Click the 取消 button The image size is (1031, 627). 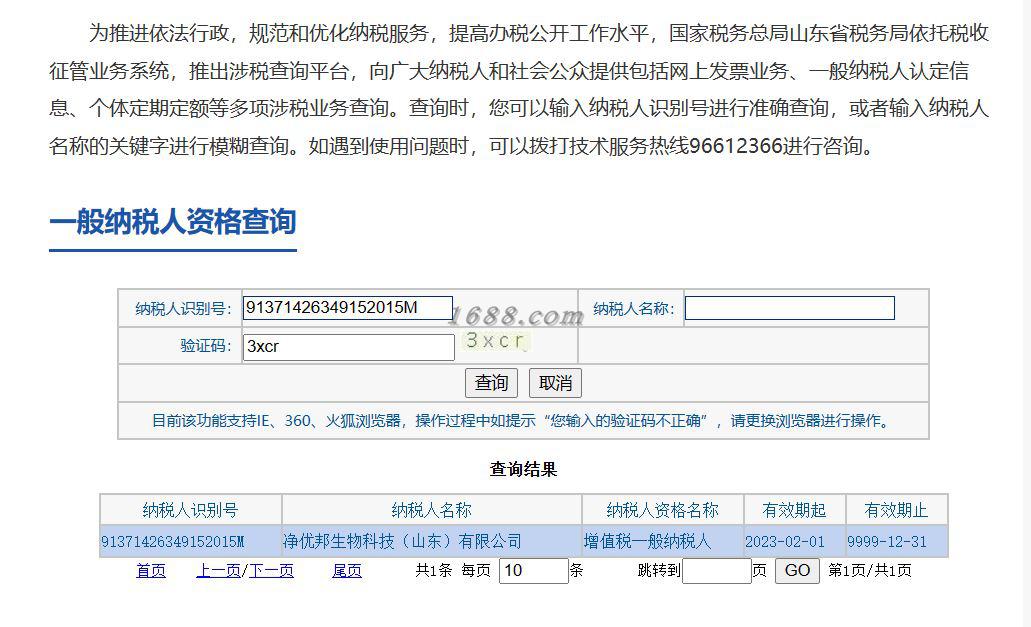(555, 383)
